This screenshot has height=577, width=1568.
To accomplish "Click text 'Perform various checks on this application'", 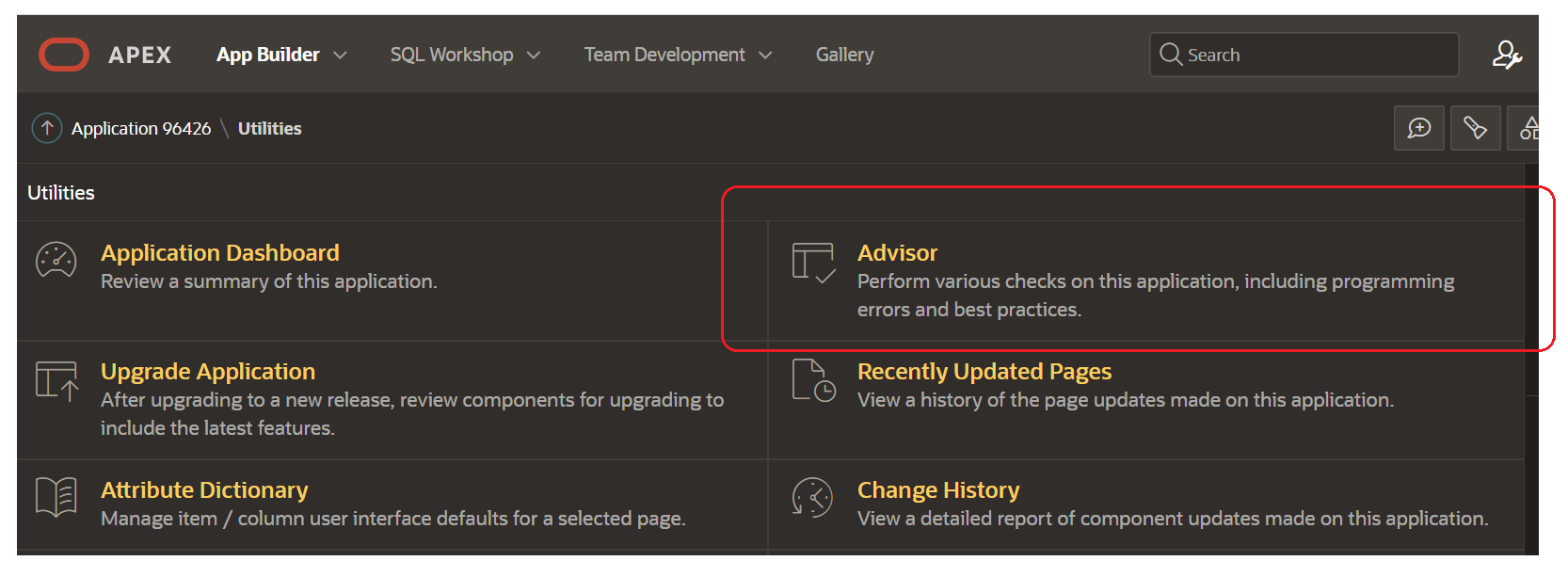I will click(x=1048, y=281).
